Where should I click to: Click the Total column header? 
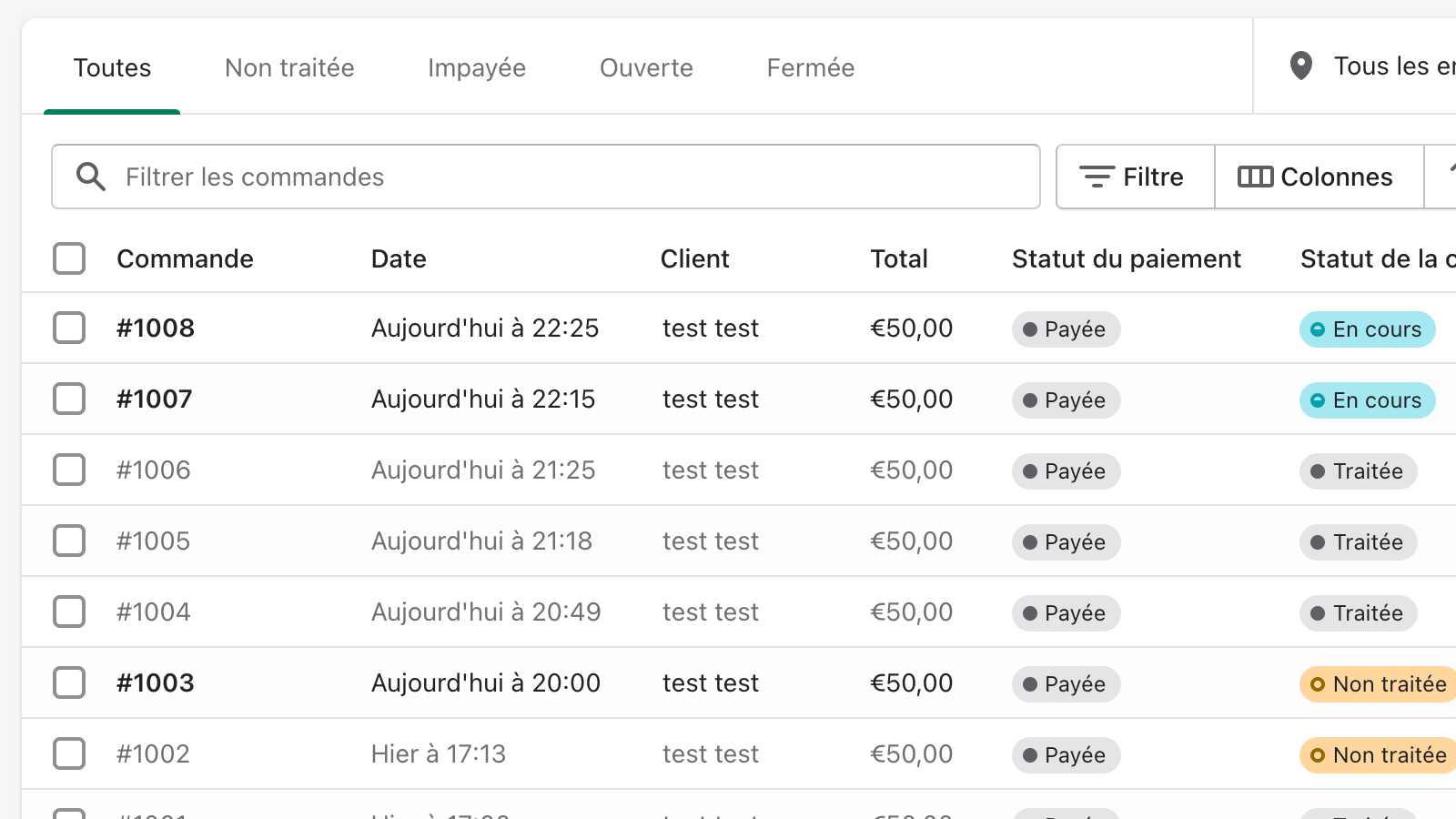(x=899, y=258)
